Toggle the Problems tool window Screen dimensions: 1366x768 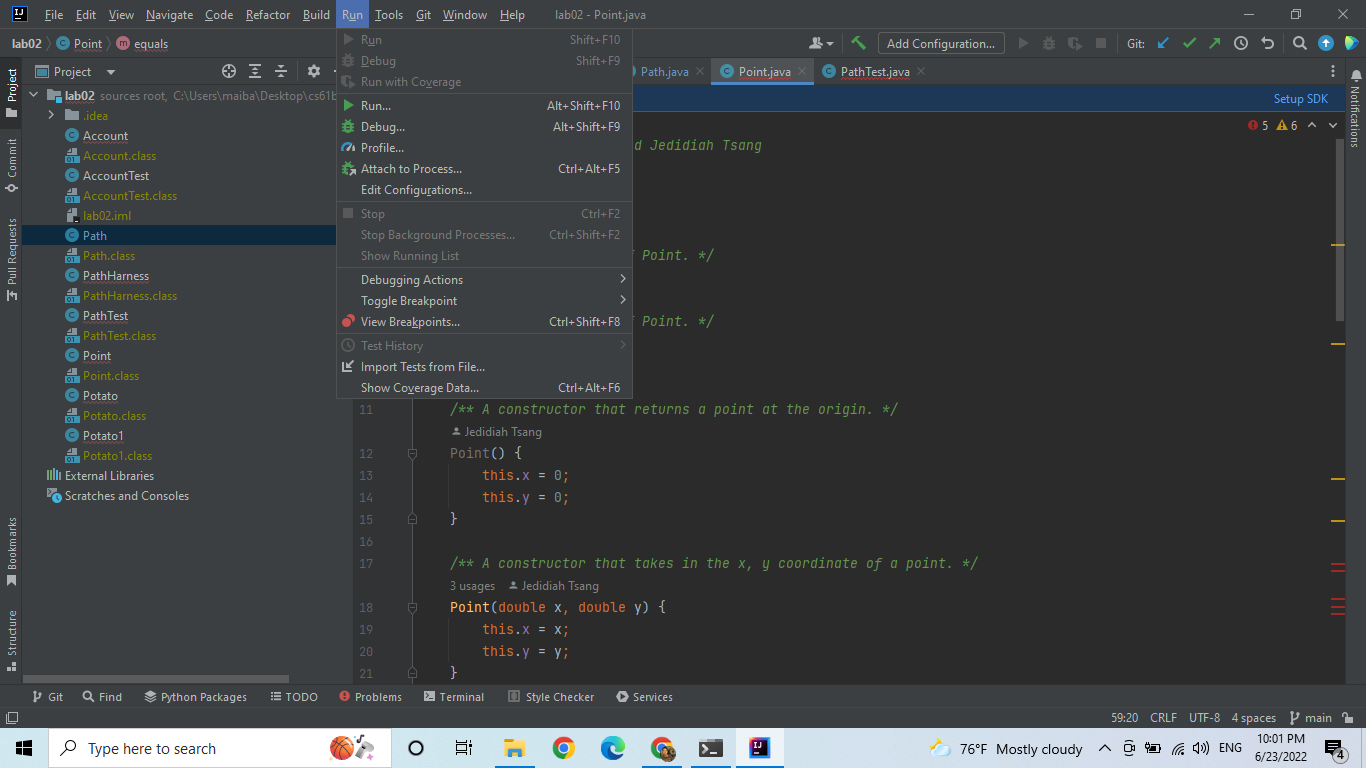370,697
